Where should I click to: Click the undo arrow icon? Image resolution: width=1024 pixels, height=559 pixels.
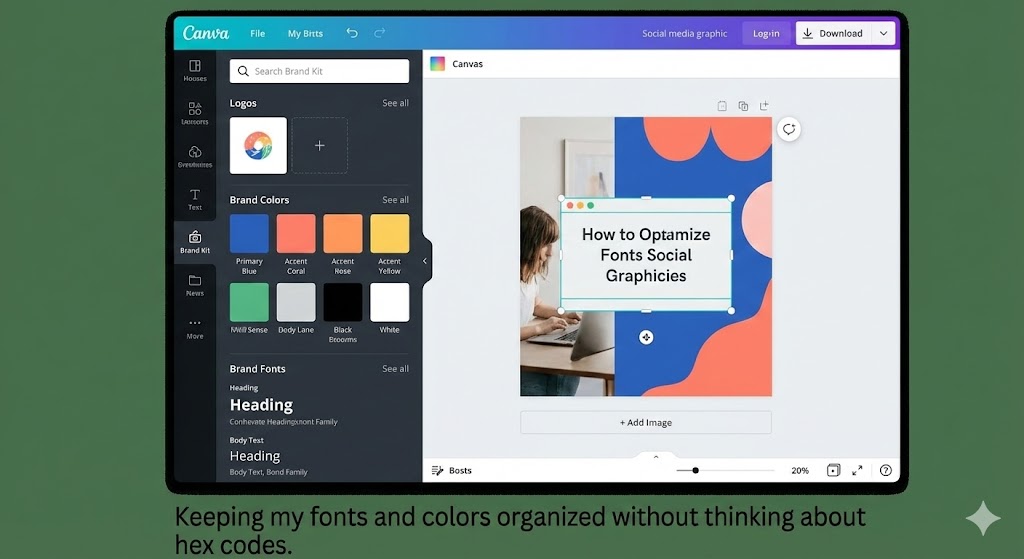pos(352,33)
